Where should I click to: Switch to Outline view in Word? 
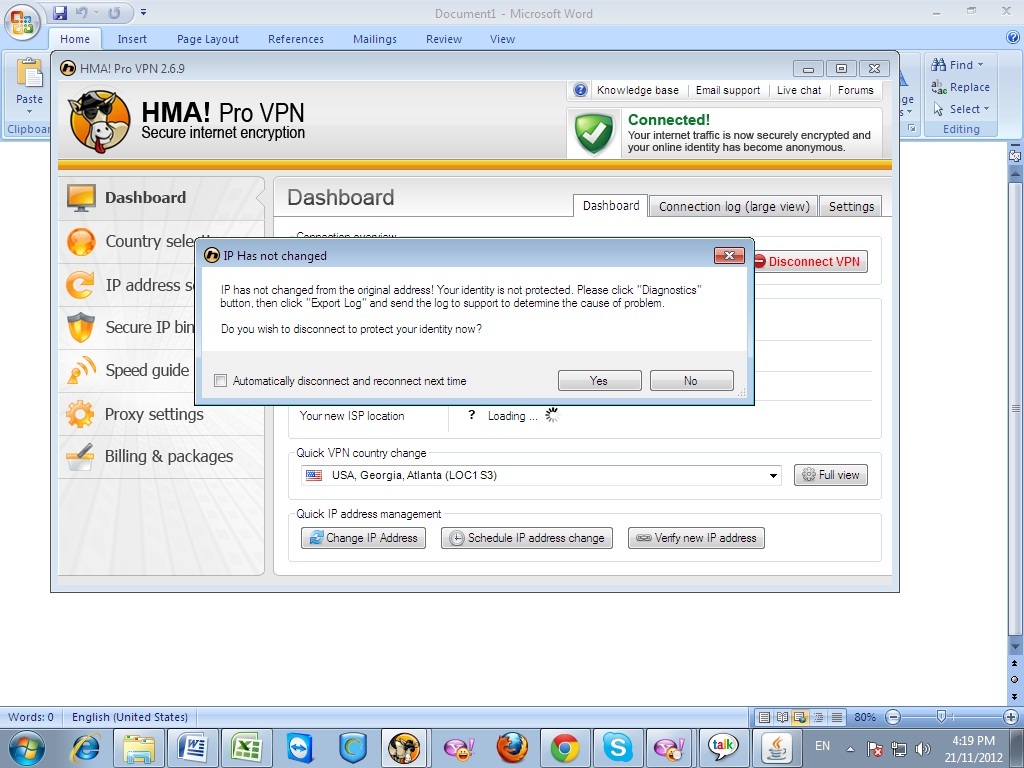tap(818, 717)
